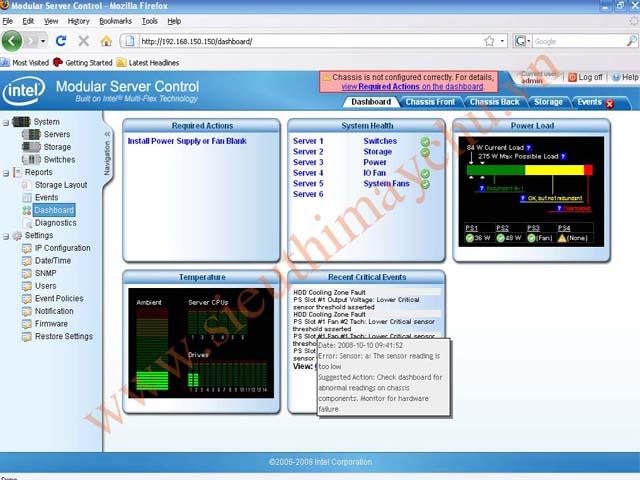Open Most Visited bookmarks item

[25, 62]
